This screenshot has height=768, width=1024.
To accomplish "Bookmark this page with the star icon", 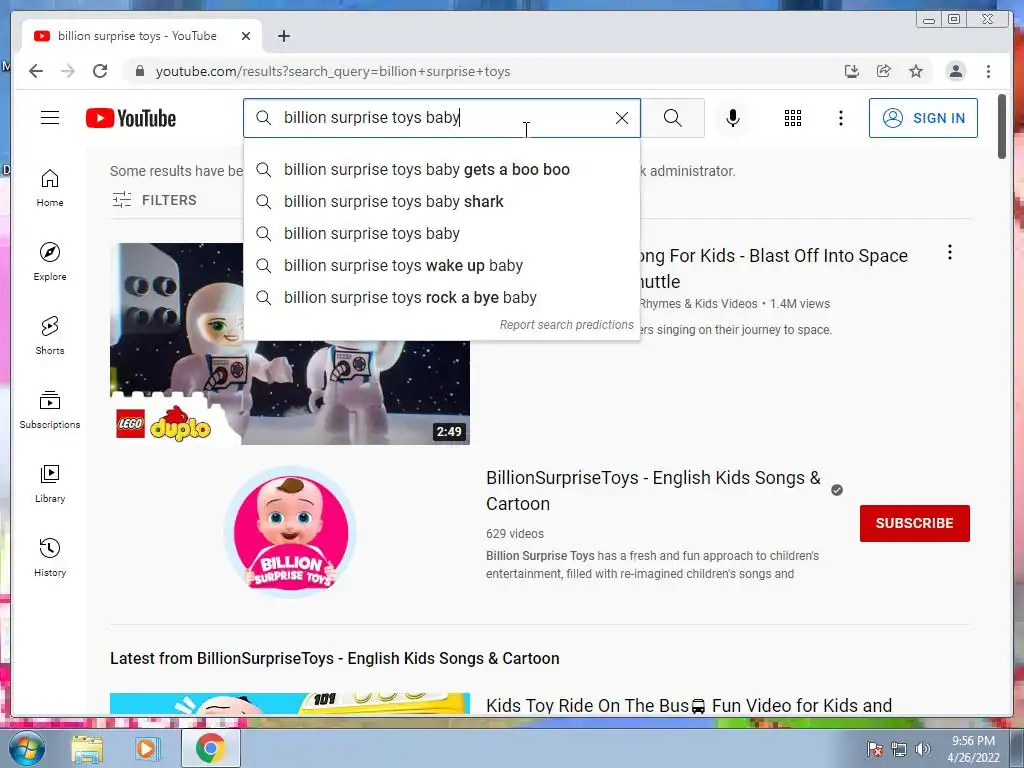I will [916, 71].
